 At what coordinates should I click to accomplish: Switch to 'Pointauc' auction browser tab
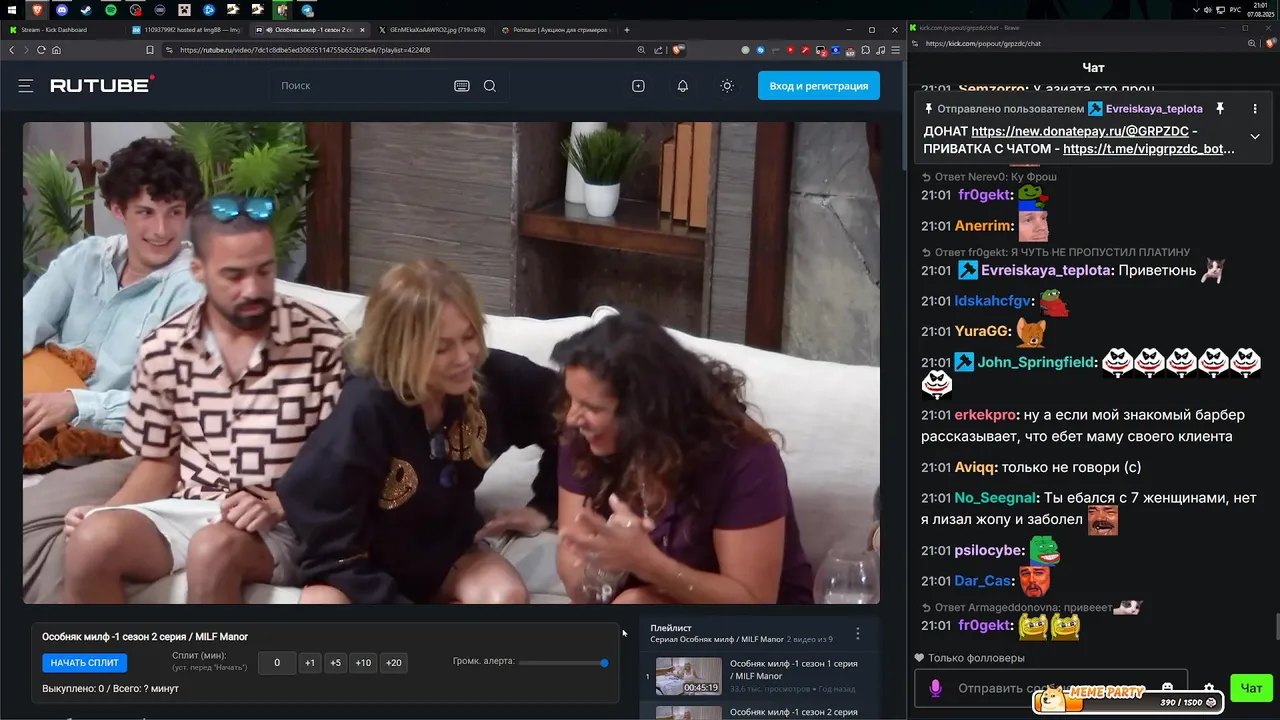click(557, 30)
